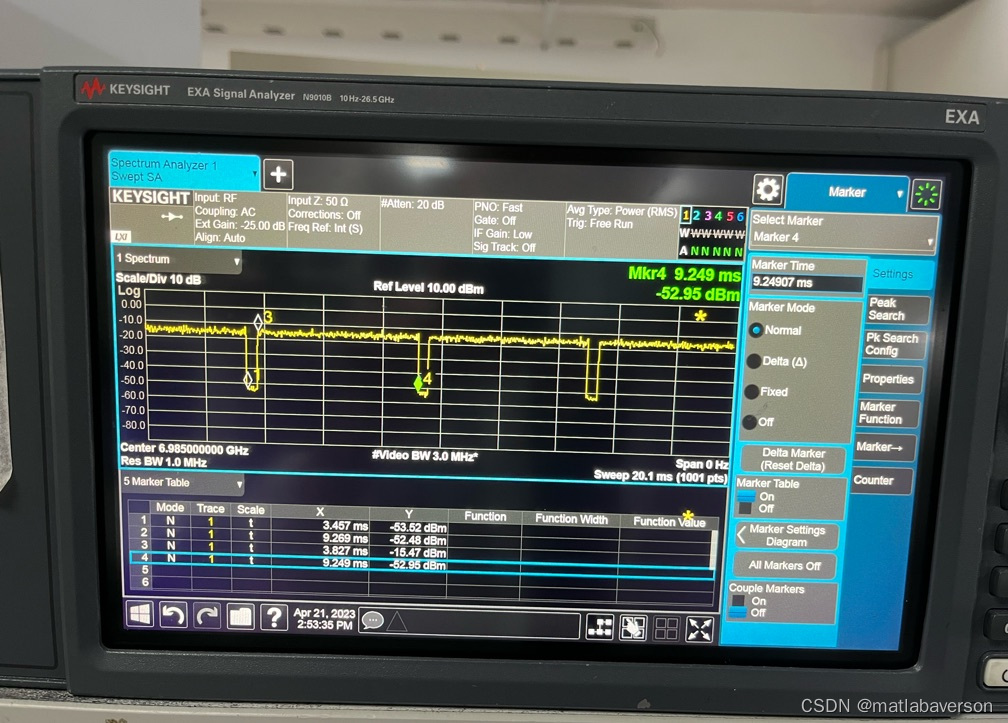Open the Peak Search tab
The width and height of the screenshot is (1008, 723).
[x=897, y=309]
